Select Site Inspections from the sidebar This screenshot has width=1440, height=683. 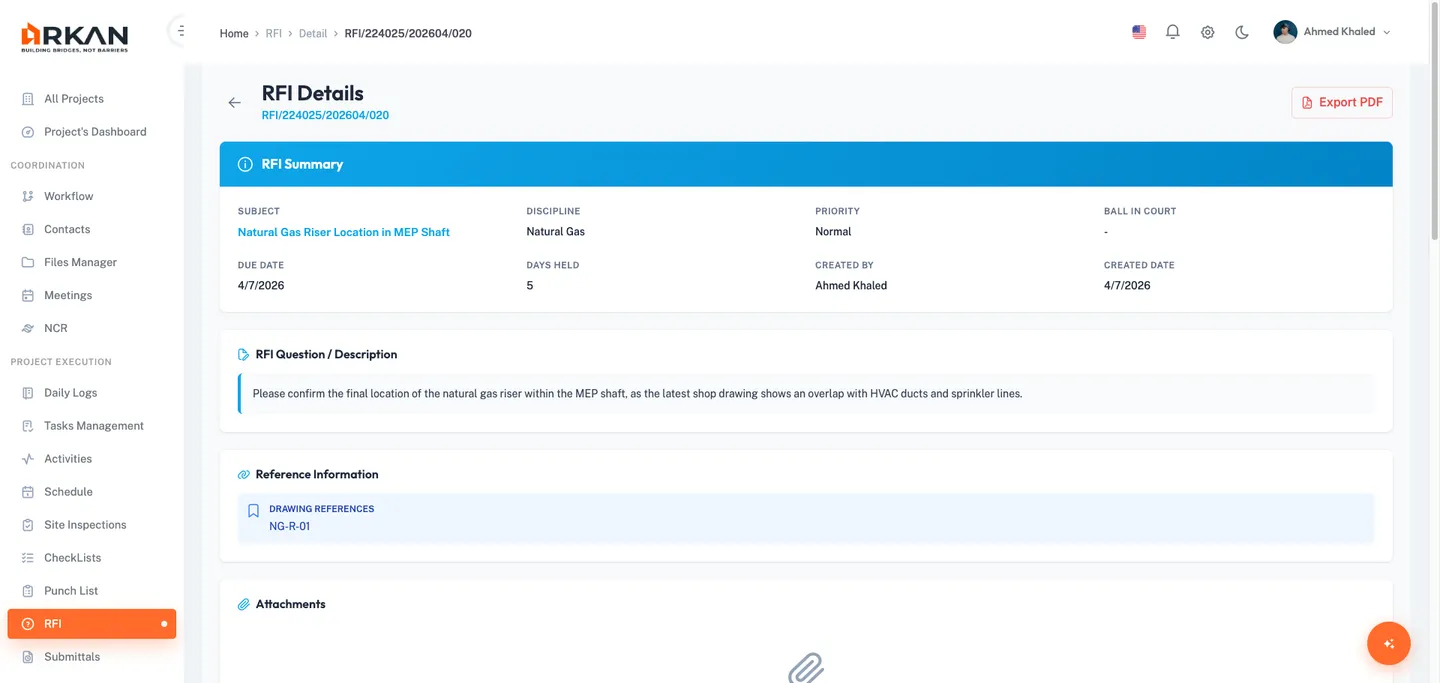click(x=85, y=525)
